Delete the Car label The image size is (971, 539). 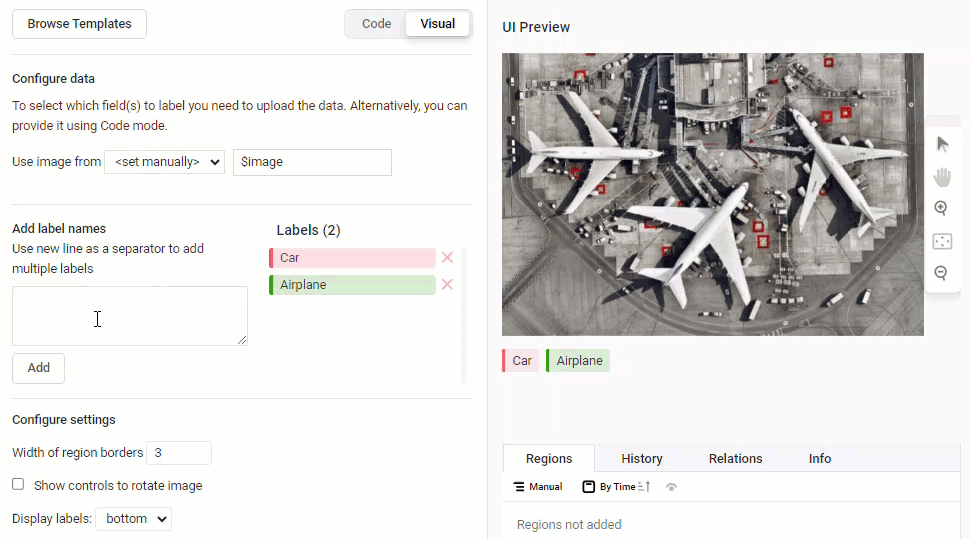point(447,258)
